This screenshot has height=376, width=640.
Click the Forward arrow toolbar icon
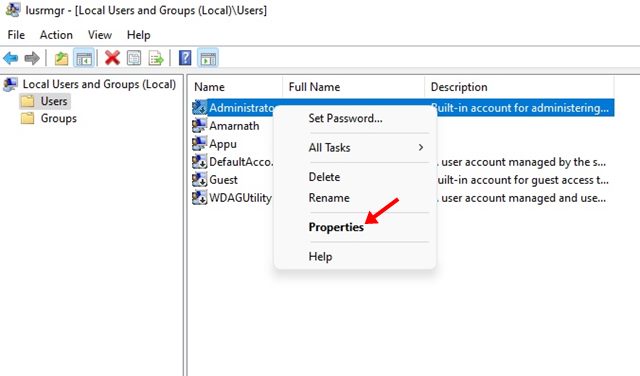pos(32,58)
